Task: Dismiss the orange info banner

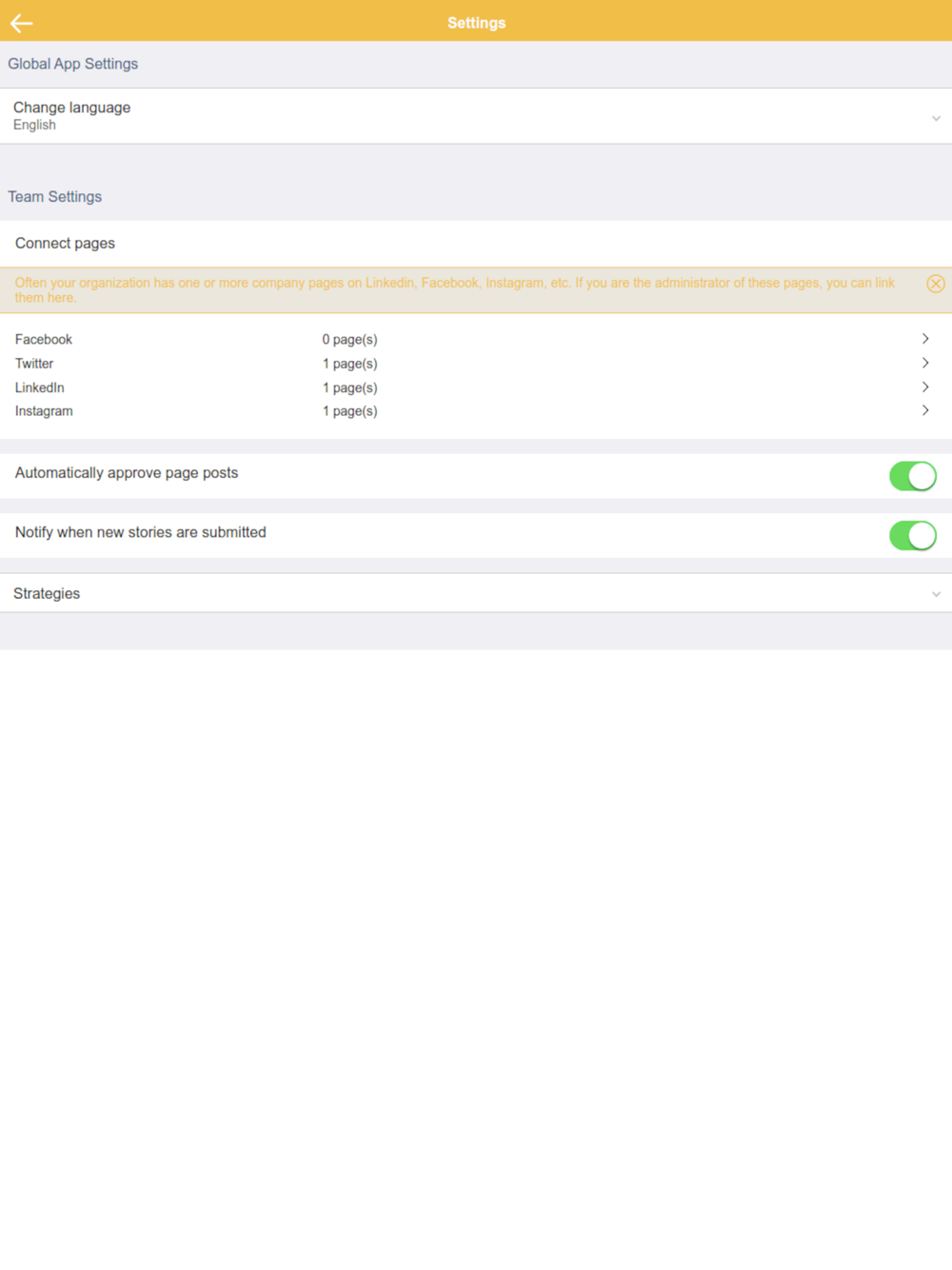Action: 936,284
